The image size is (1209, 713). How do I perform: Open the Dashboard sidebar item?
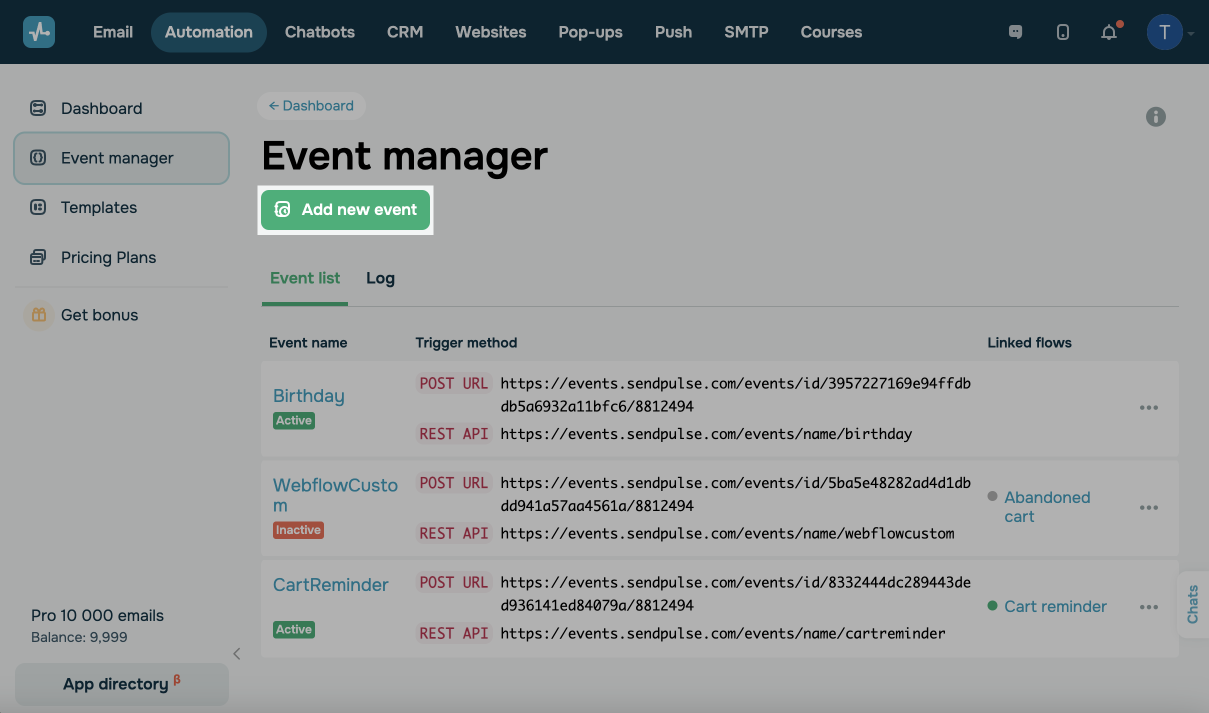[x=101, y=108]
